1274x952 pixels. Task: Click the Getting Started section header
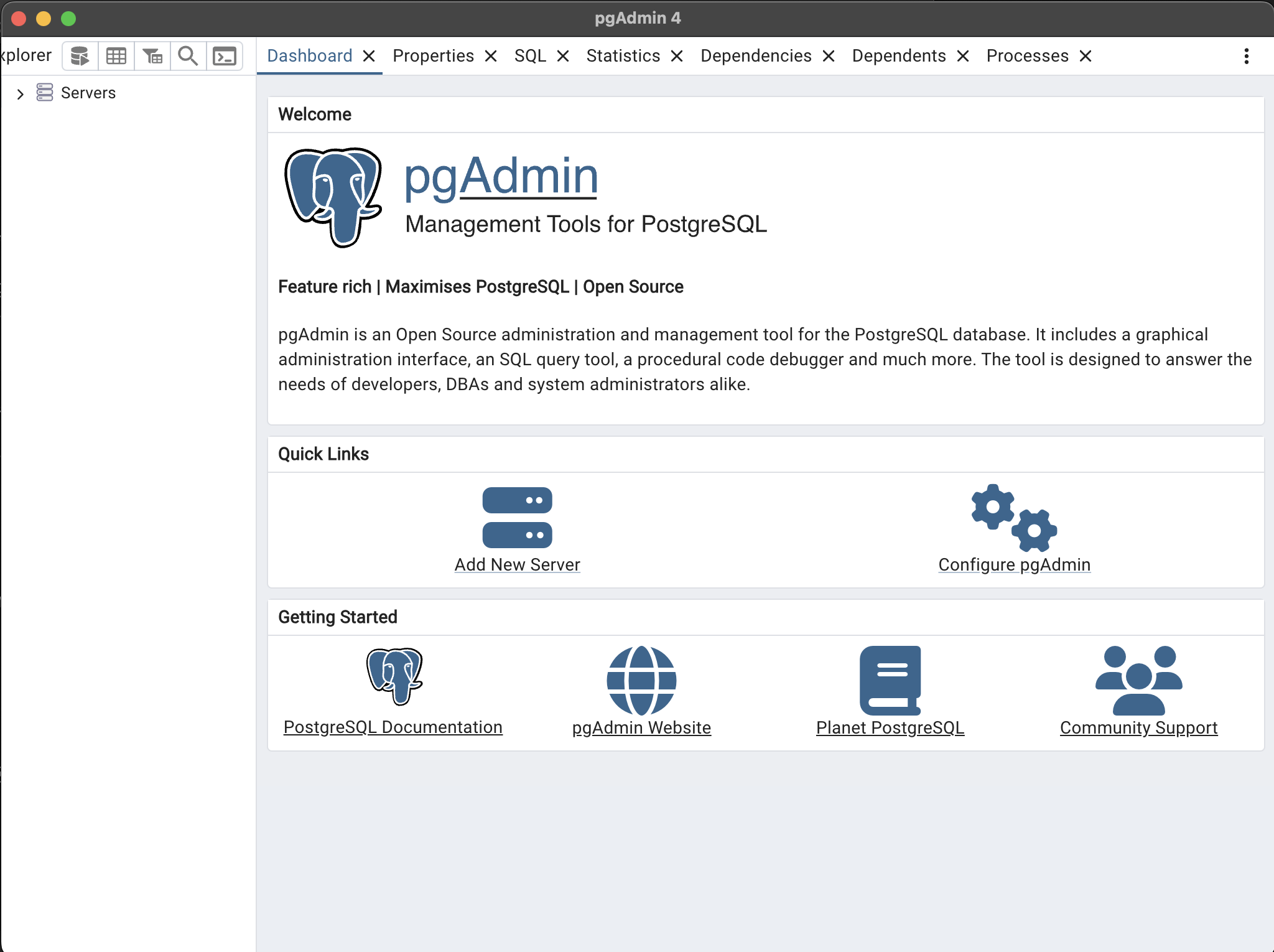tap(338, 617)
